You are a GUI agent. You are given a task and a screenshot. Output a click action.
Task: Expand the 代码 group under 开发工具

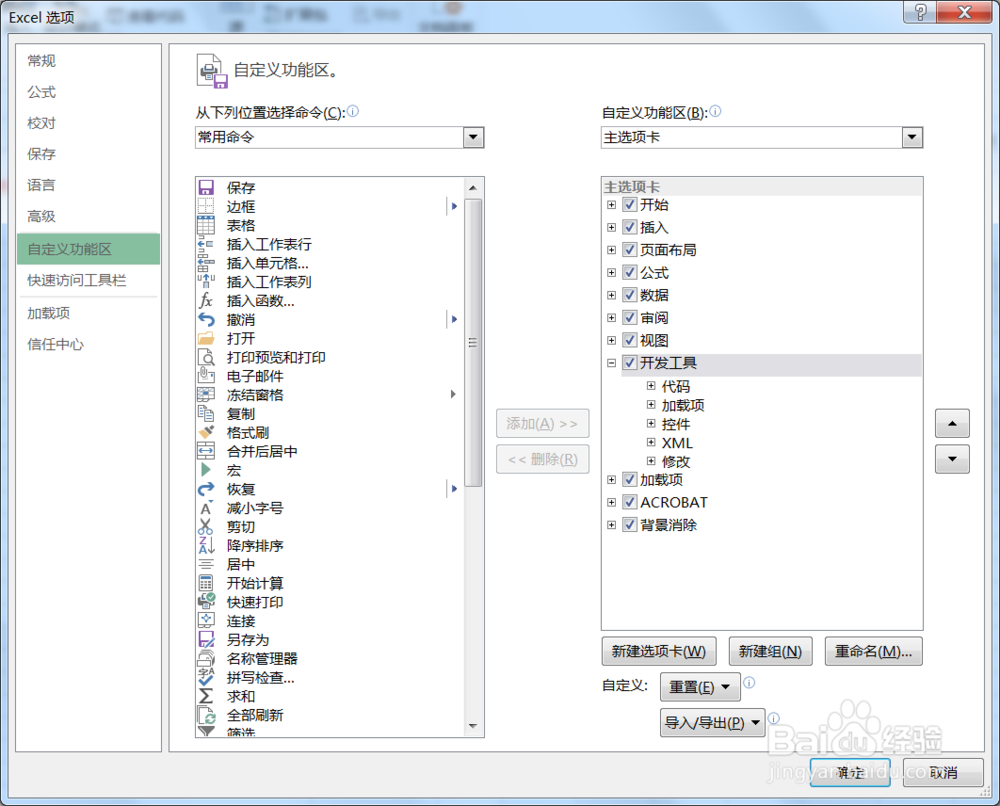point(651,386)
